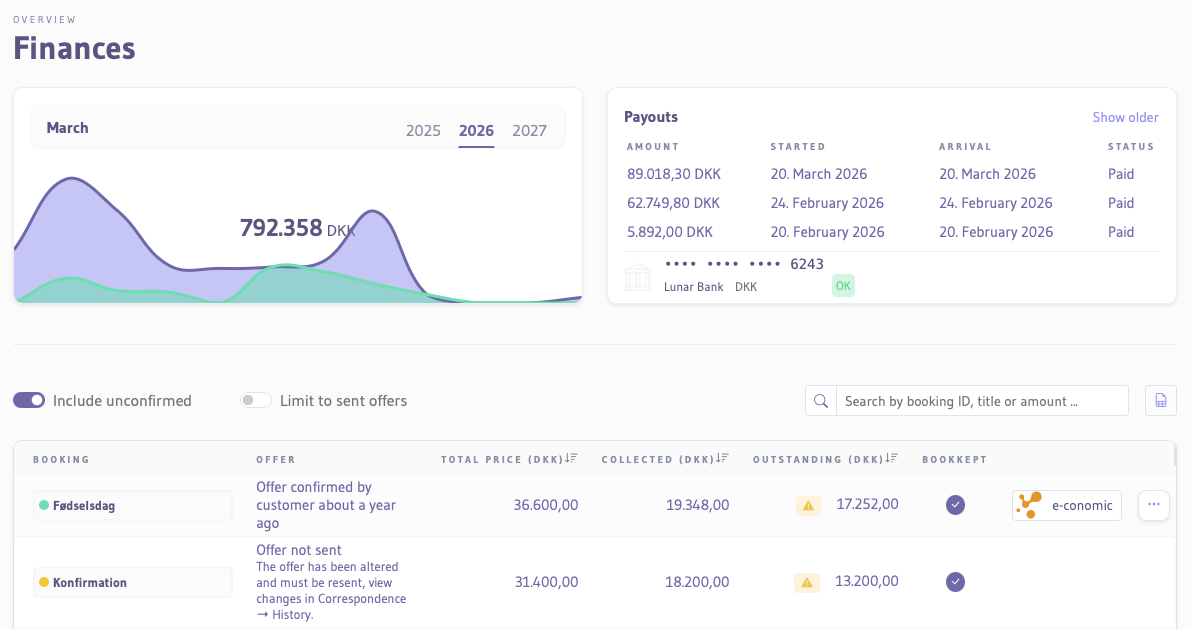Click the bank building icon
Screen dimensions: 1192x629
[x=638, y=277]
